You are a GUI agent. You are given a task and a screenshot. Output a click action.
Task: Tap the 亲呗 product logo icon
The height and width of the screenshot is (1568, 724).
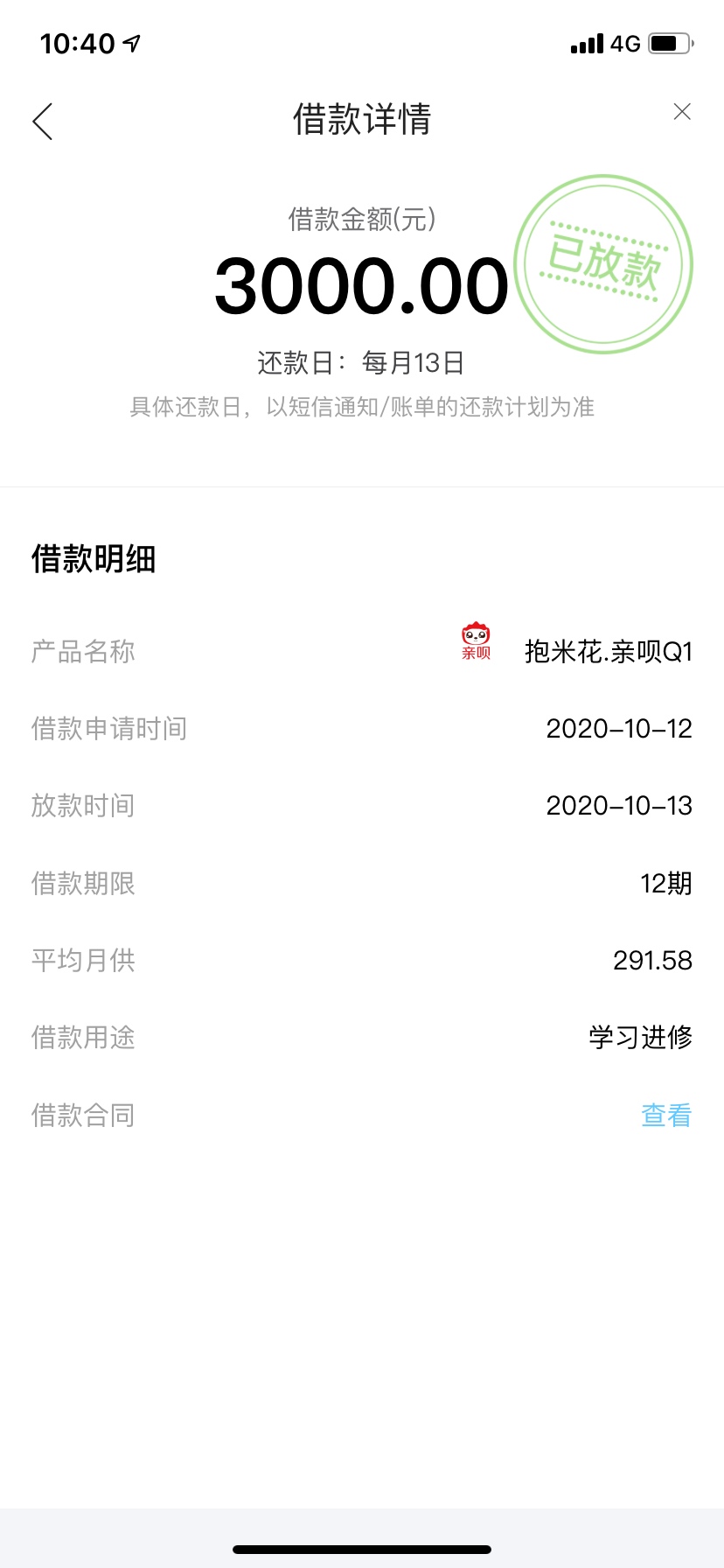pos(477,641)
